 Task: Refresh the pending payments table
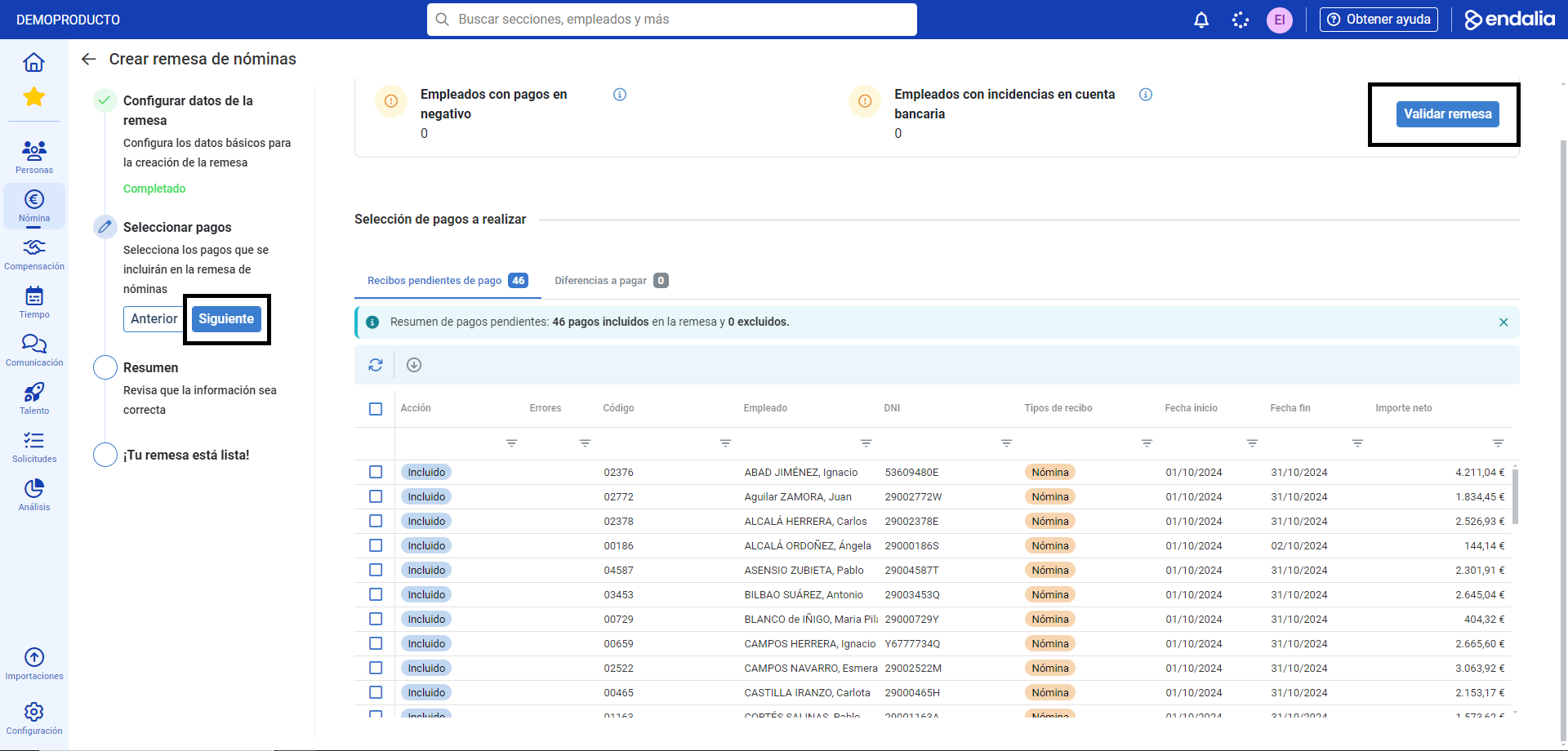point(376,365)
